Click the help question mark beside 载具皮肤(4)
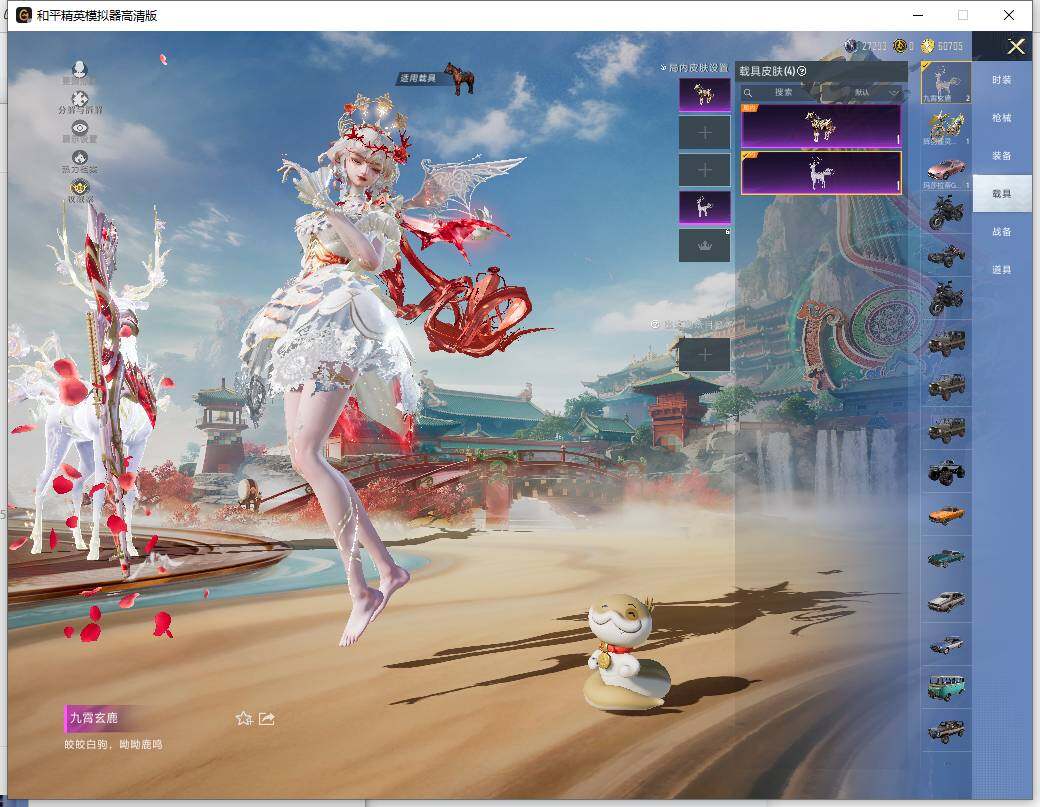The width and height of the screenshot is (1040, 807). 802,71
